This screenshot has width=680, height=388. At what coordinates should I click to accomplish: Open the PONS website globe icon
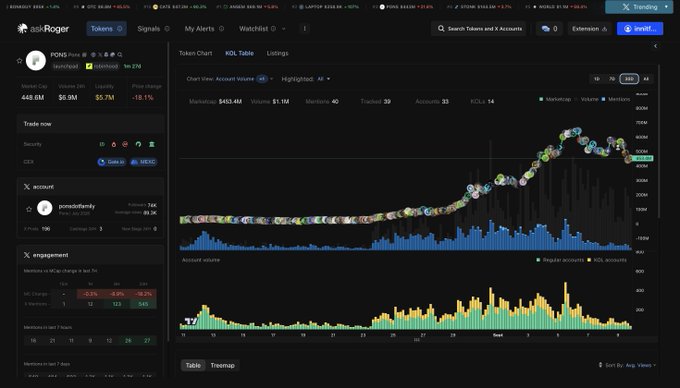tap(93, 55)
